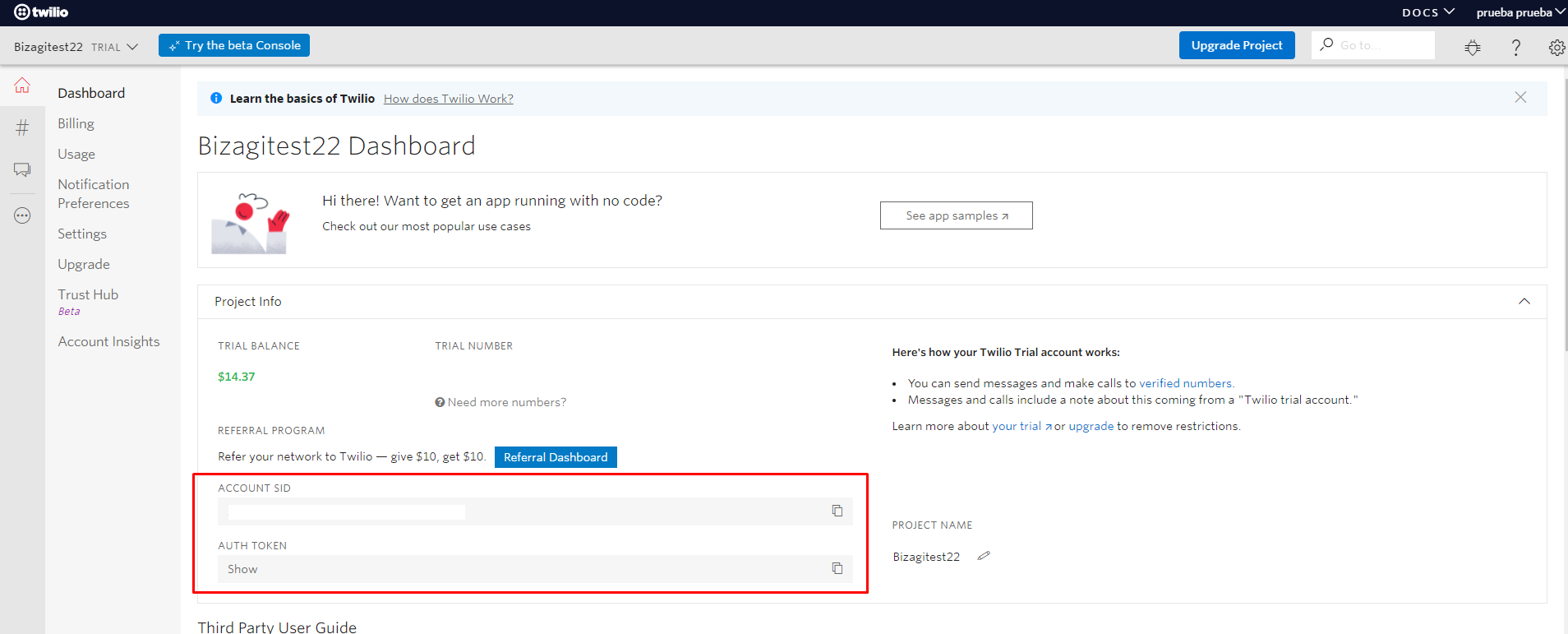Image resolution: width=1568 pixels, height=634 pixels.
Task: Edit project name with pencil icon
Action: 984,557
